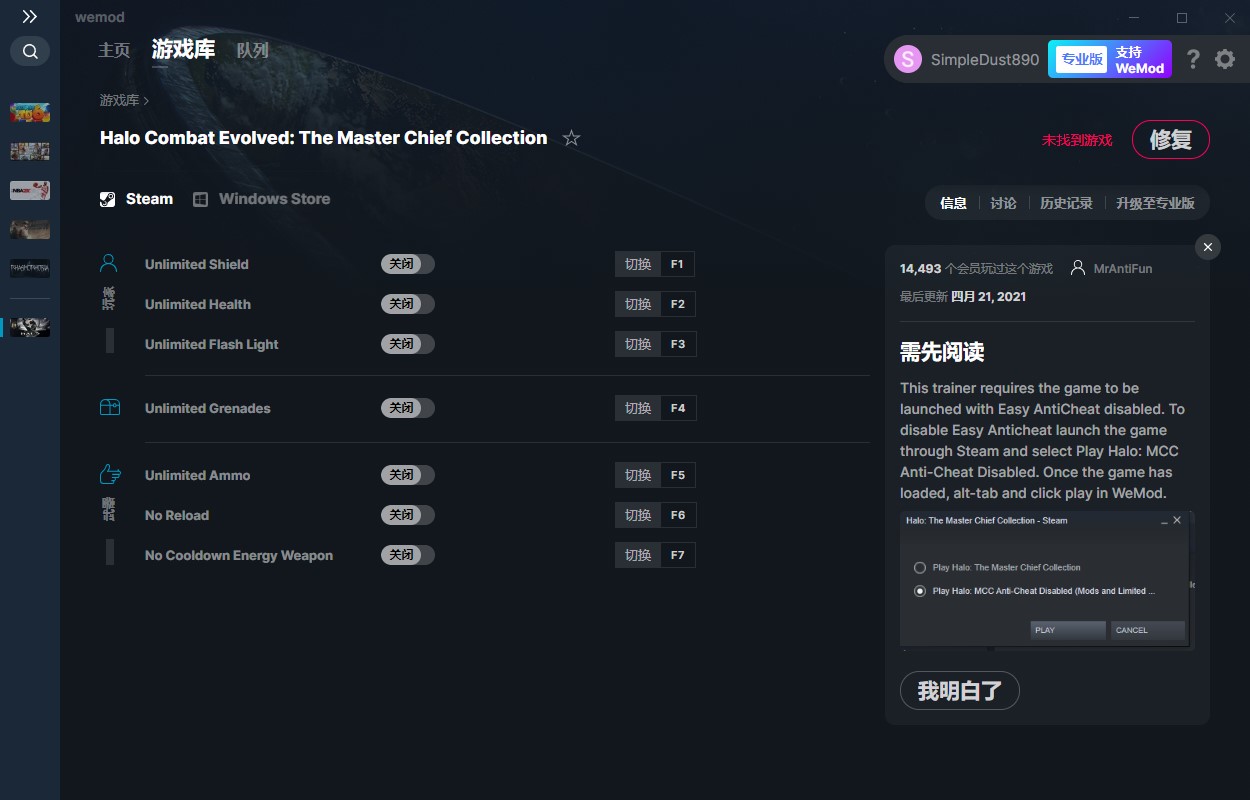The width and height of the screenshot is (1250, 800).
Task: Select the Halo game thumbnail in sidebar
Action: [x=30, y=327]
